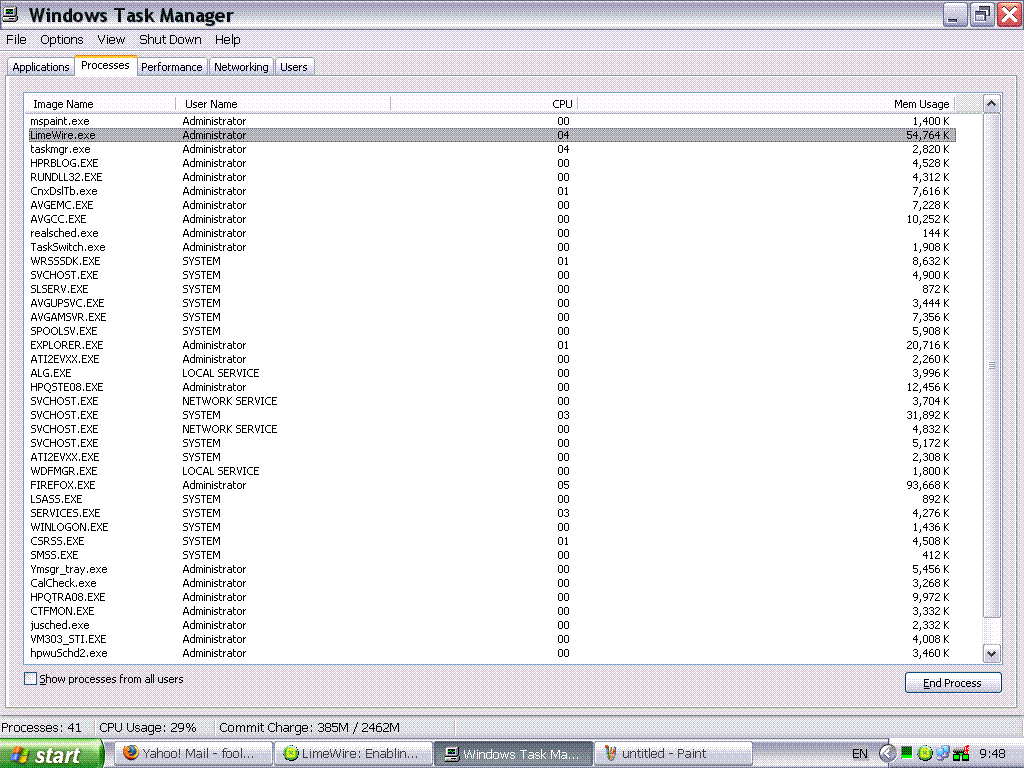The width and height of the screenshot is (1024, 768).
Task: Sort by the Image Name column header
Action: tap(101, 104)
